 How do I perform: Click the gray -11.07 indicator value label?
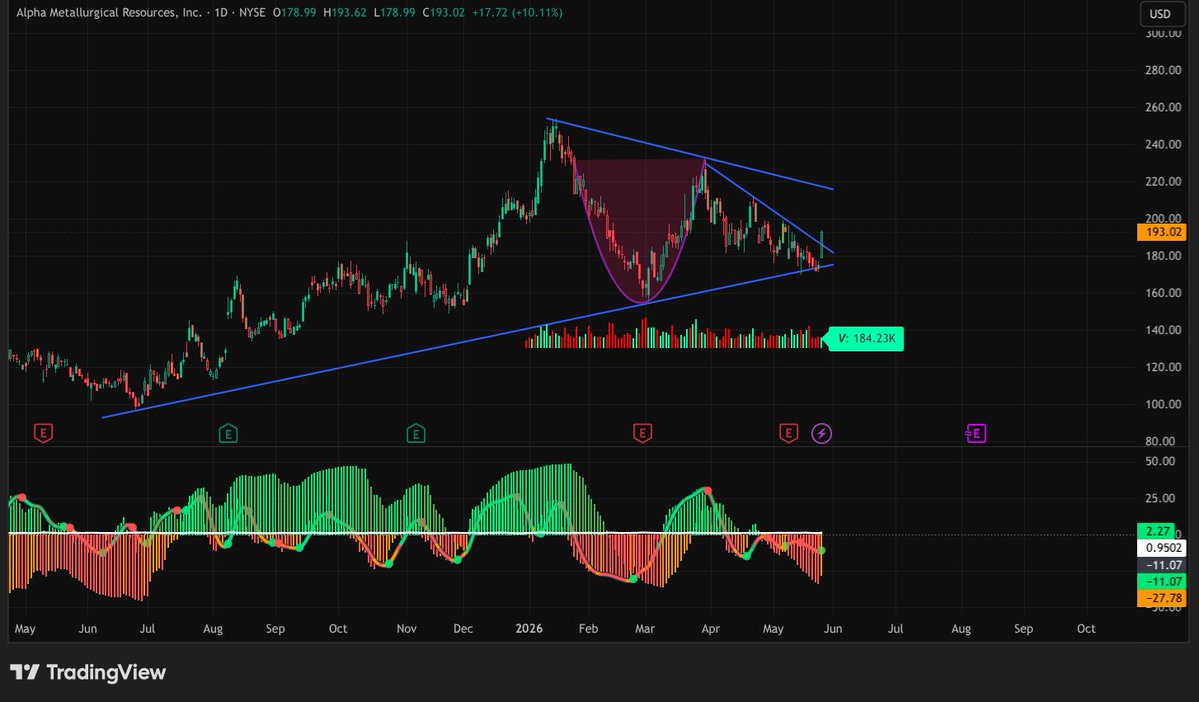[1162, 565]
